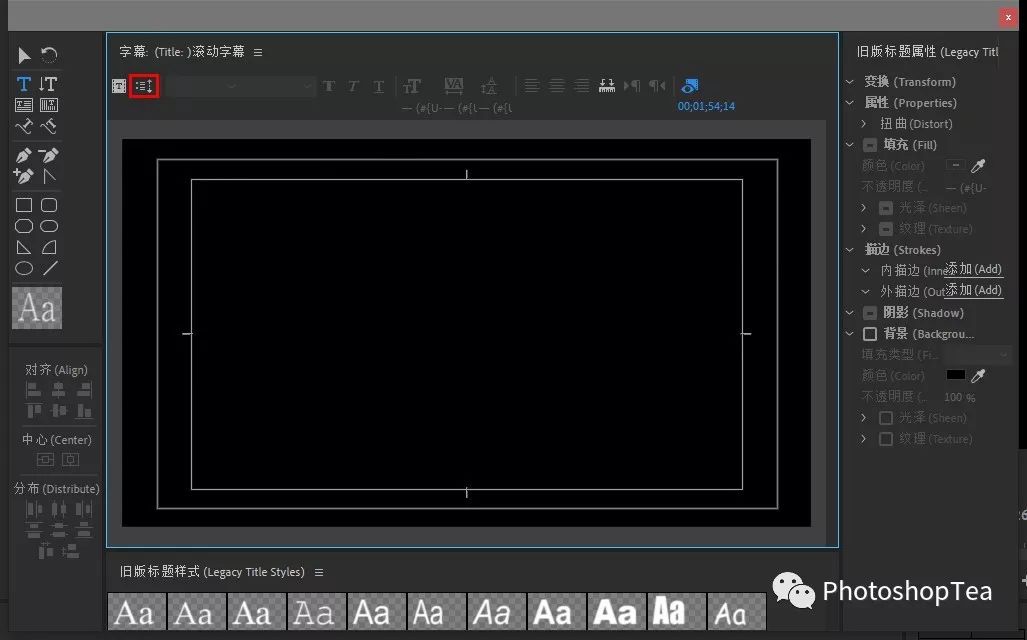1027x640 pixels.
Task: Select the Add Anchor Point tool
Action: click(x=24, y=176)
